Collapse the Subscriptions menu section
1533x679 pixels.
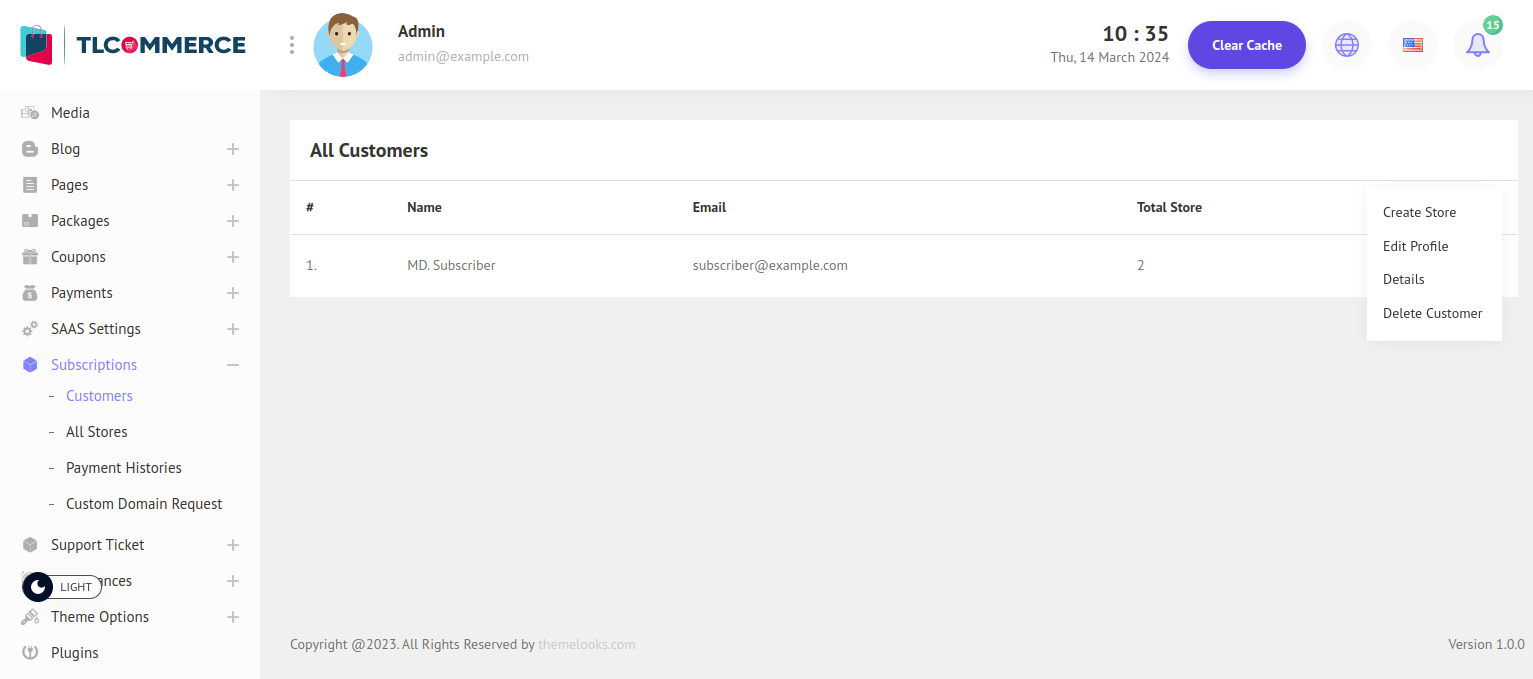(x=233, y=365)
